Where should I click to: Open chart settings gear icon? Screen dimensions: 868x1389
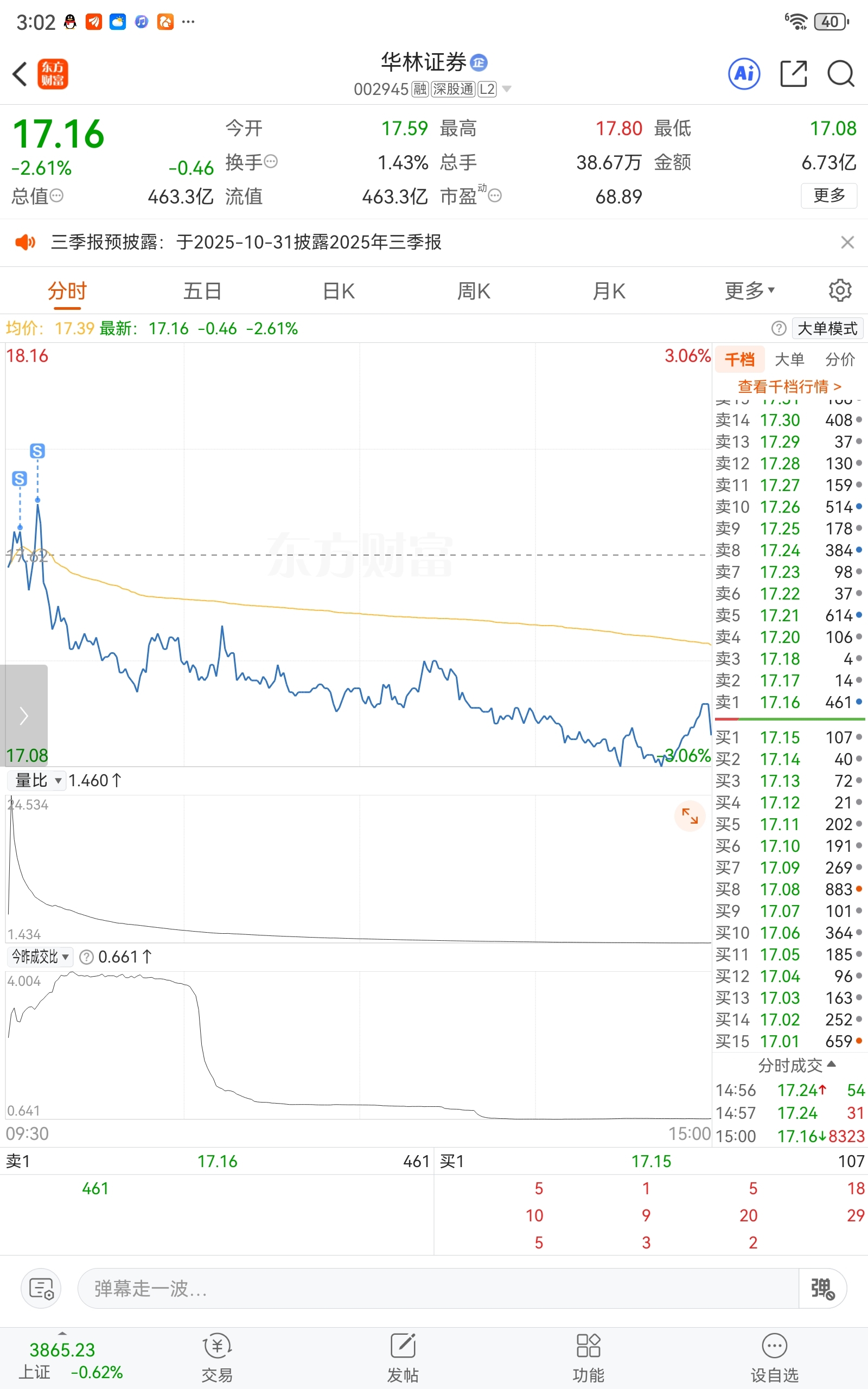tap(840, 290)
